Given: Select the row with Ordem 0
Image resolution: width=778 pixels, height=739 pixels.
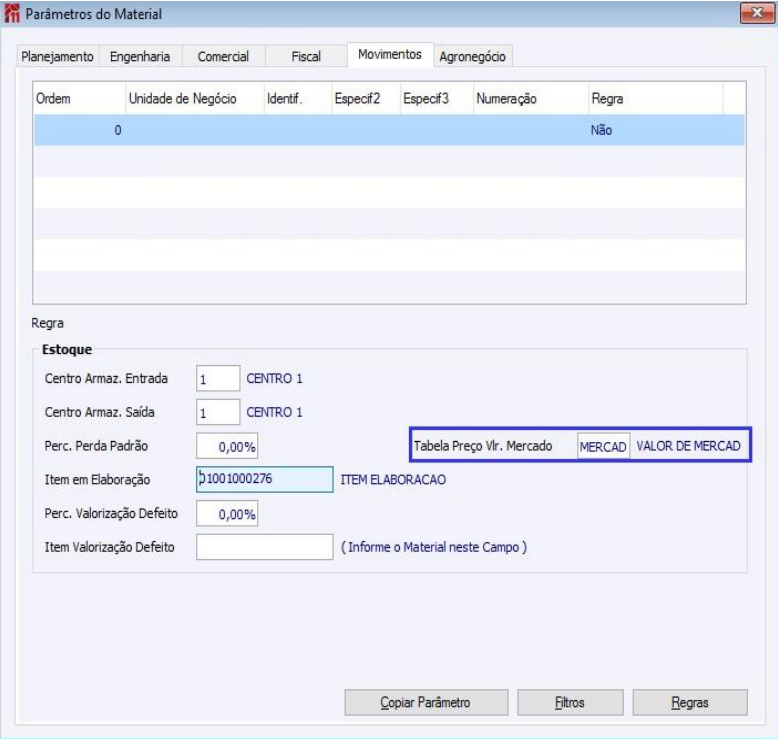Looking at the screenshot, I should (x=389, y=130).
